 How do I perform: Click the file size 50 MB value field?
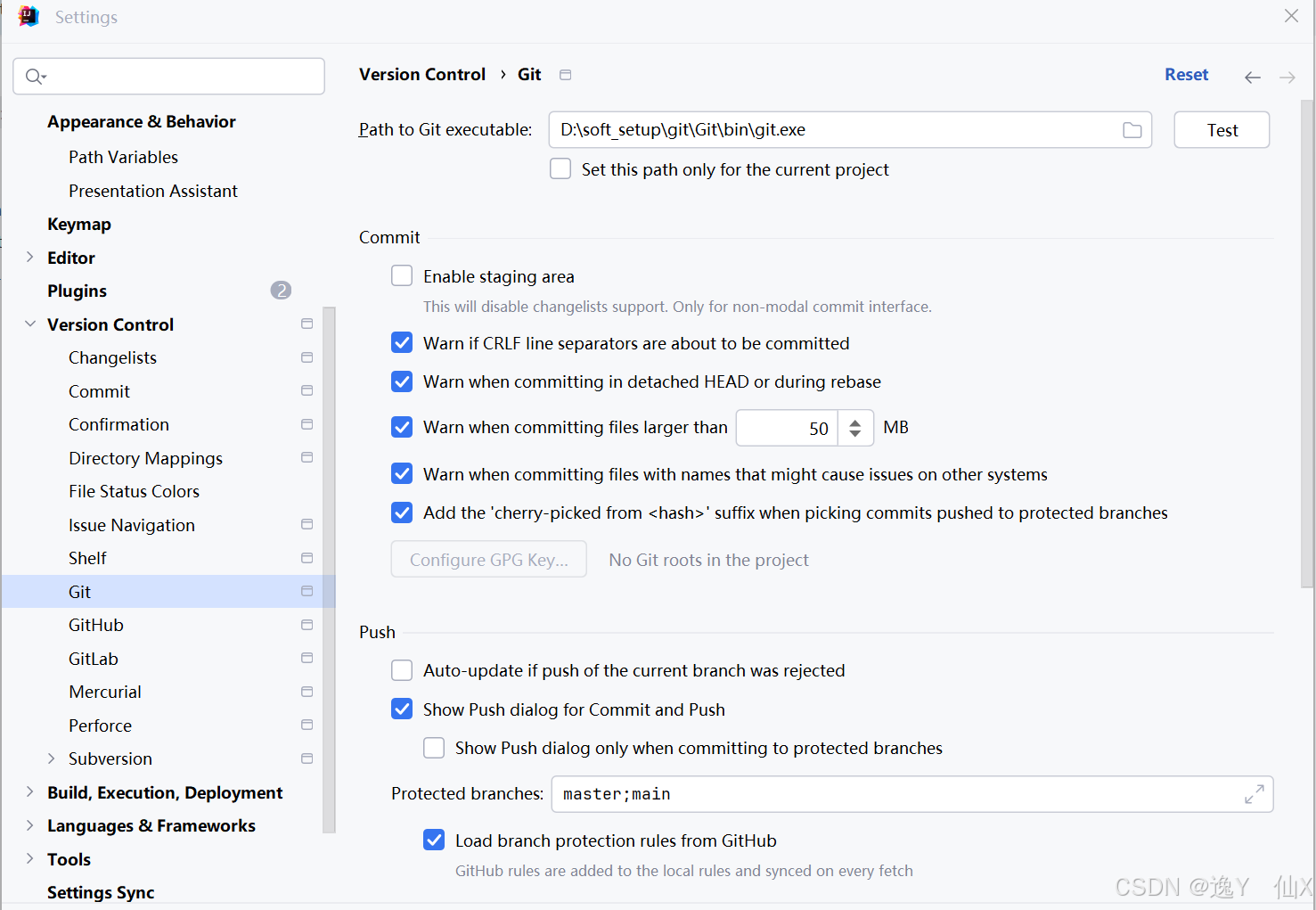point(787,428)
